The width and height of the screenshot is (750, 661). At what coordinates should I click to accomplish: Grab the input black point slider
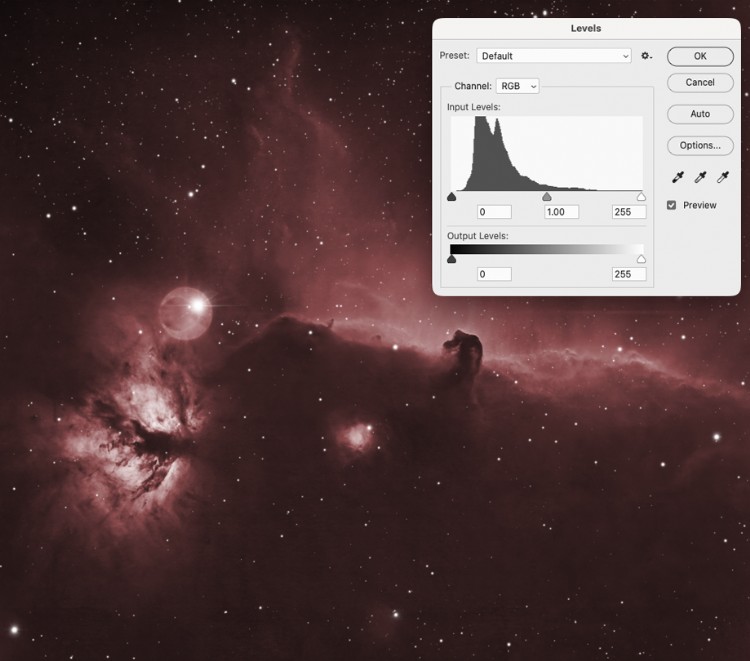coord(452,197)
